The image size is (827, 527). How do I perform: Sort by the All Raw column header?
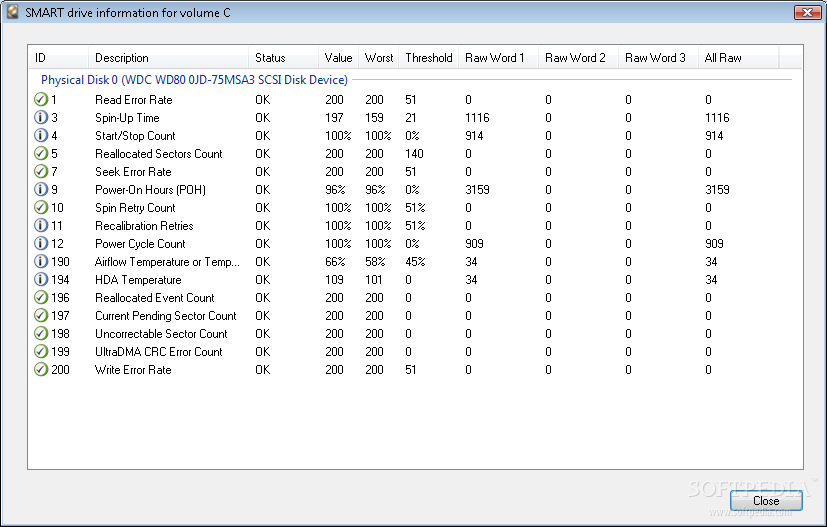[738, 58]
